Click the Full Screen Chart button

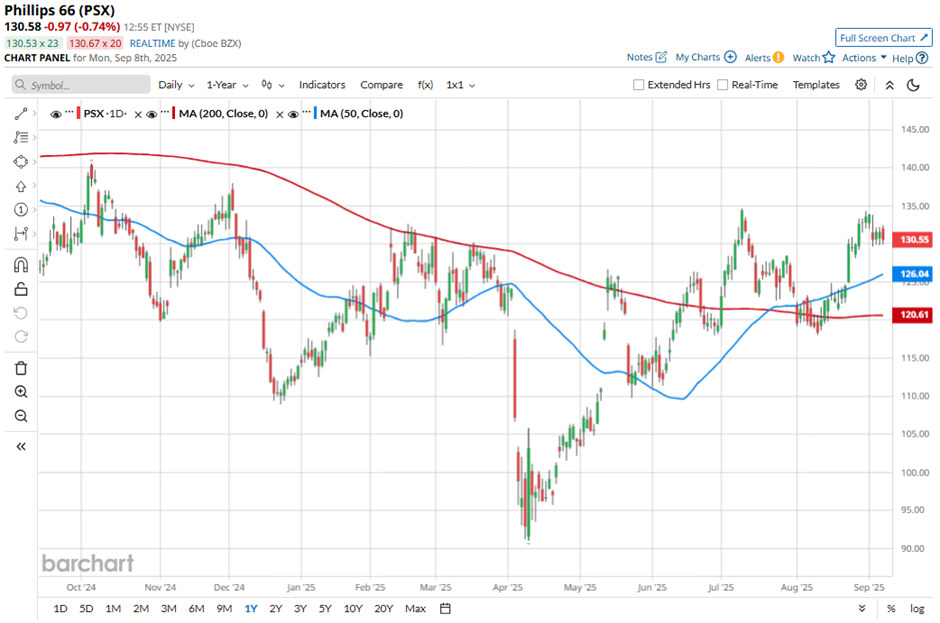[883, 38]
